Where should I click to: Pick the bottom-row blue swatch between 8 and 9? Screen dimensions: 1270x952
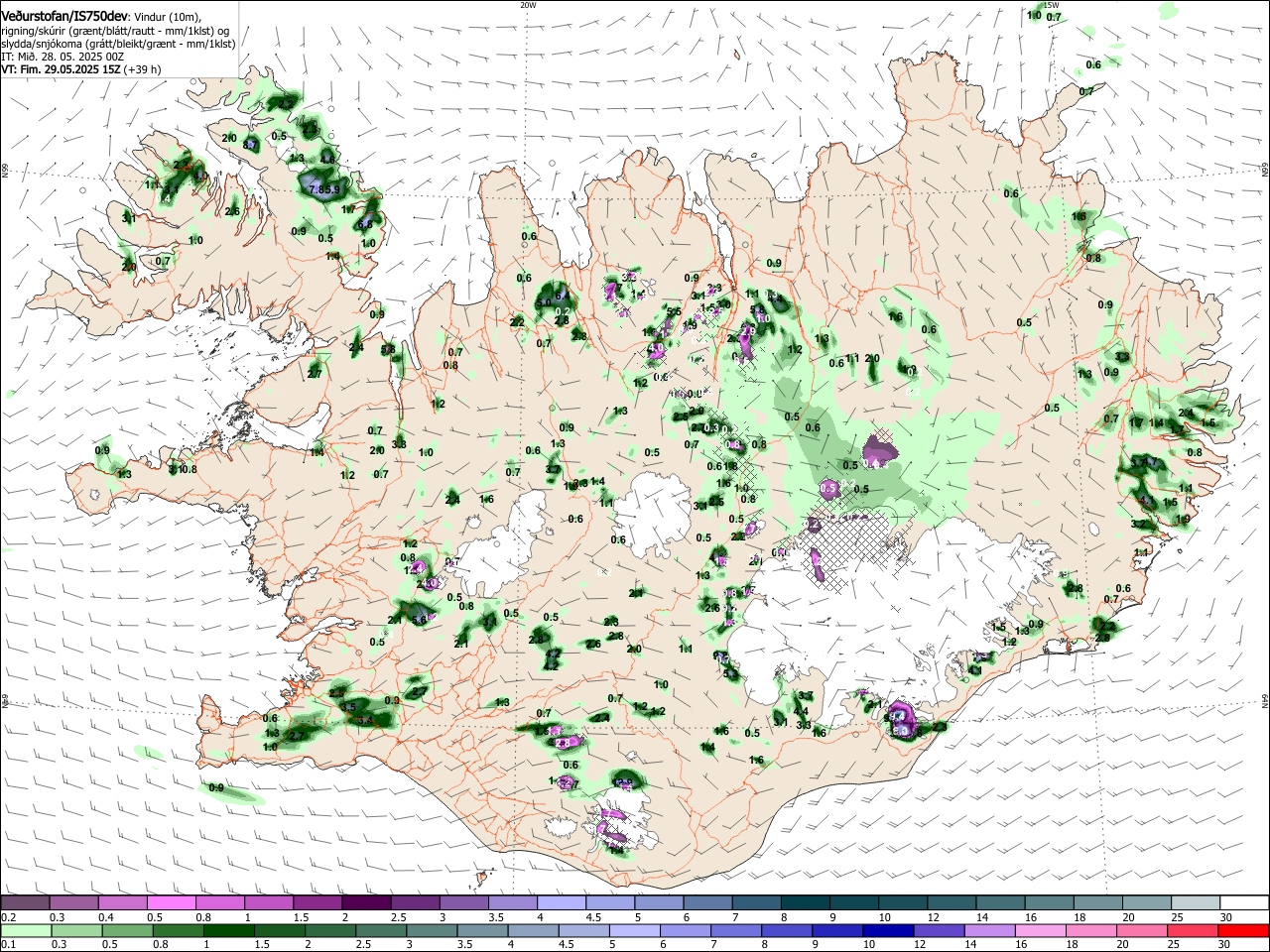(x=785, y=931)
